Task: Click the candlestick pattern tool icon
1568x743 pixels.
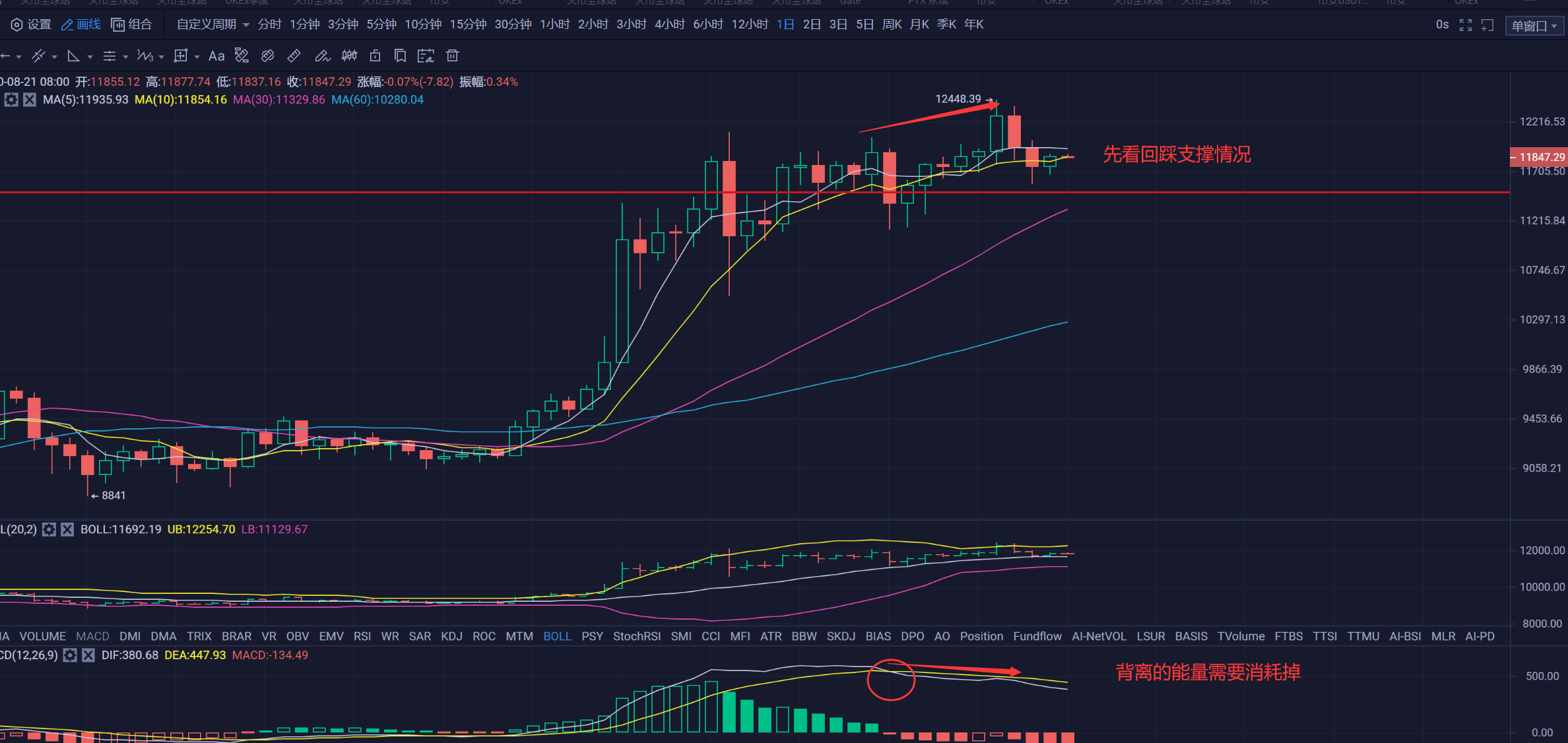Action: tap(349, 56)
